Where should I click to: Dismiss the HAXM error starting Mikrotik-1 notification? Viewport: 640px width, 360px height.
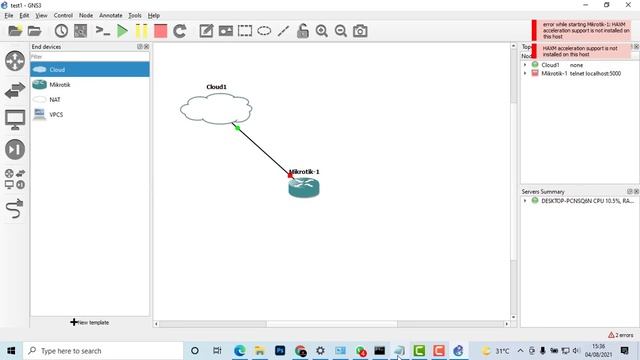(x=581, y=30)
